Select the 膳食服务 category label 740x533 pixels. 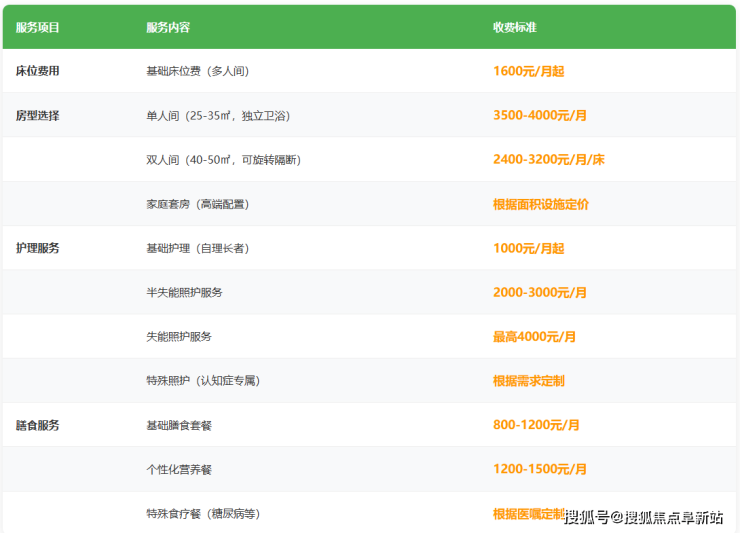click(x=38, y=425)
